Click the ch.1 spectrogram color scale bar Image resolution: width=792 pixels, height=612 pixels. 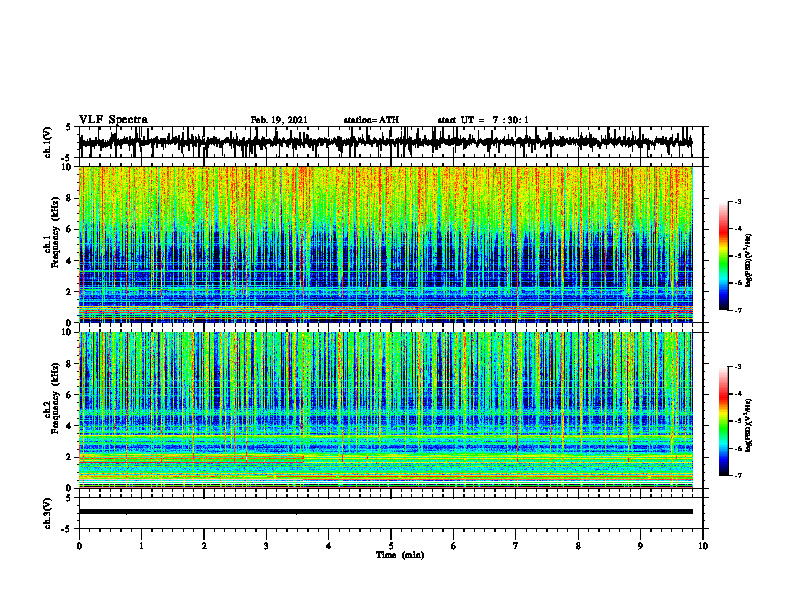(723, 256)
